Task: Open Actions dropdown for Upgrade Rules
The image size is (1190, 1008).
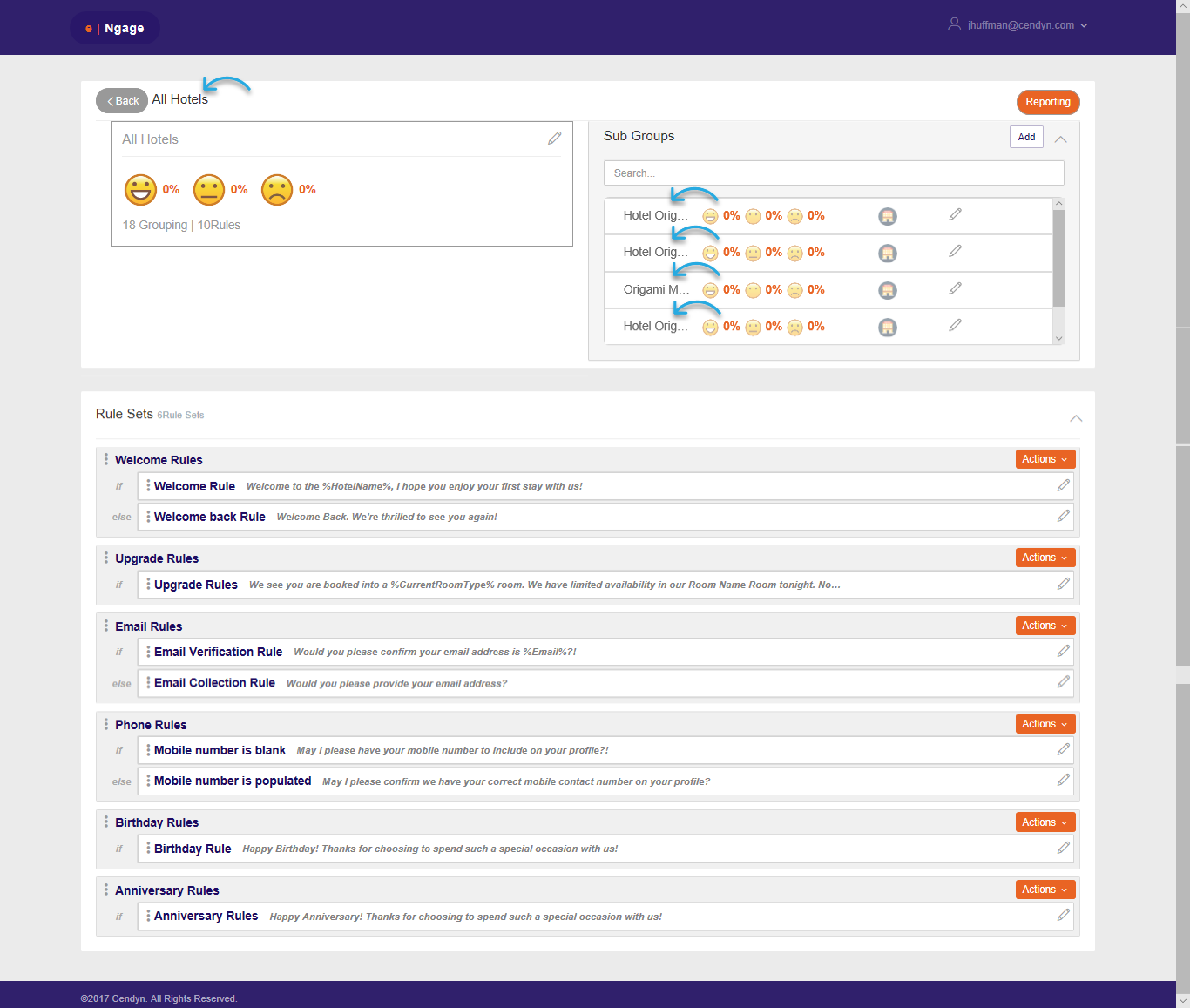Action: tap(1045, 558)
